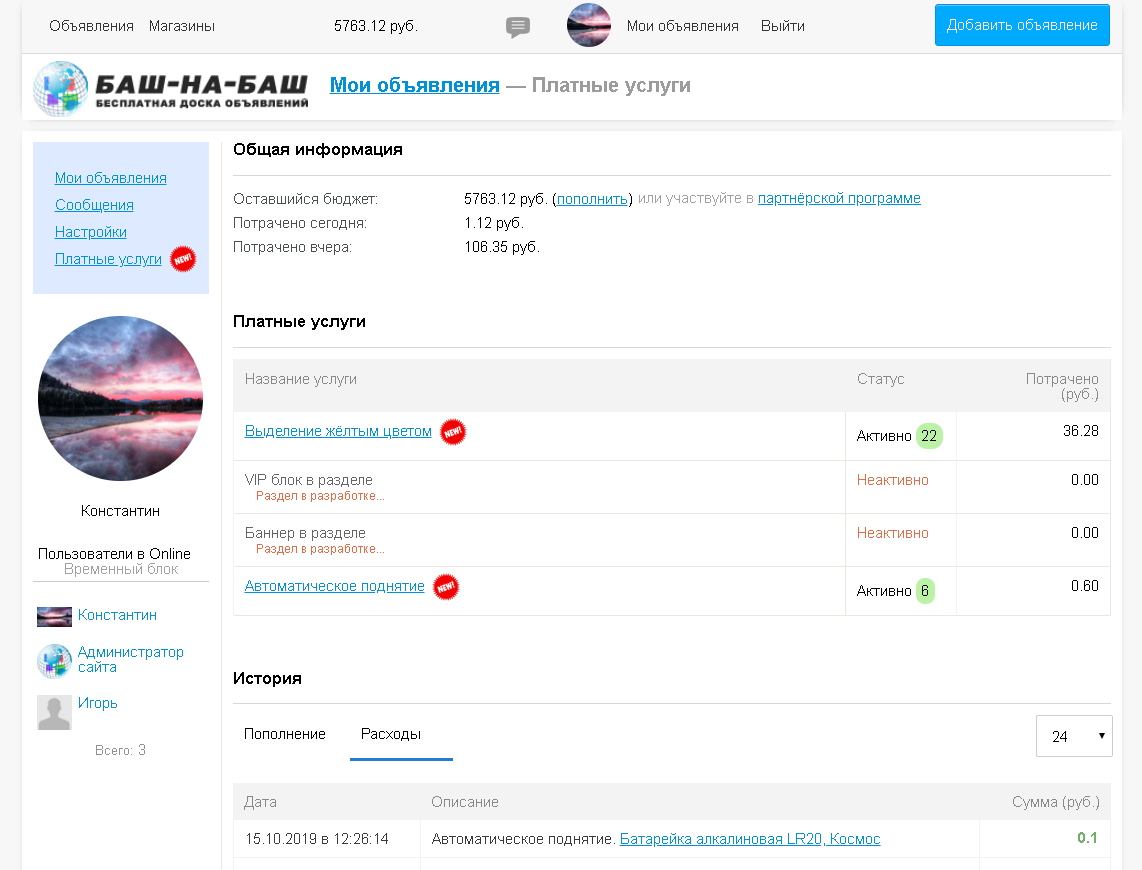
Task: Click the Название услуги column header
Action: click(301, 379)
